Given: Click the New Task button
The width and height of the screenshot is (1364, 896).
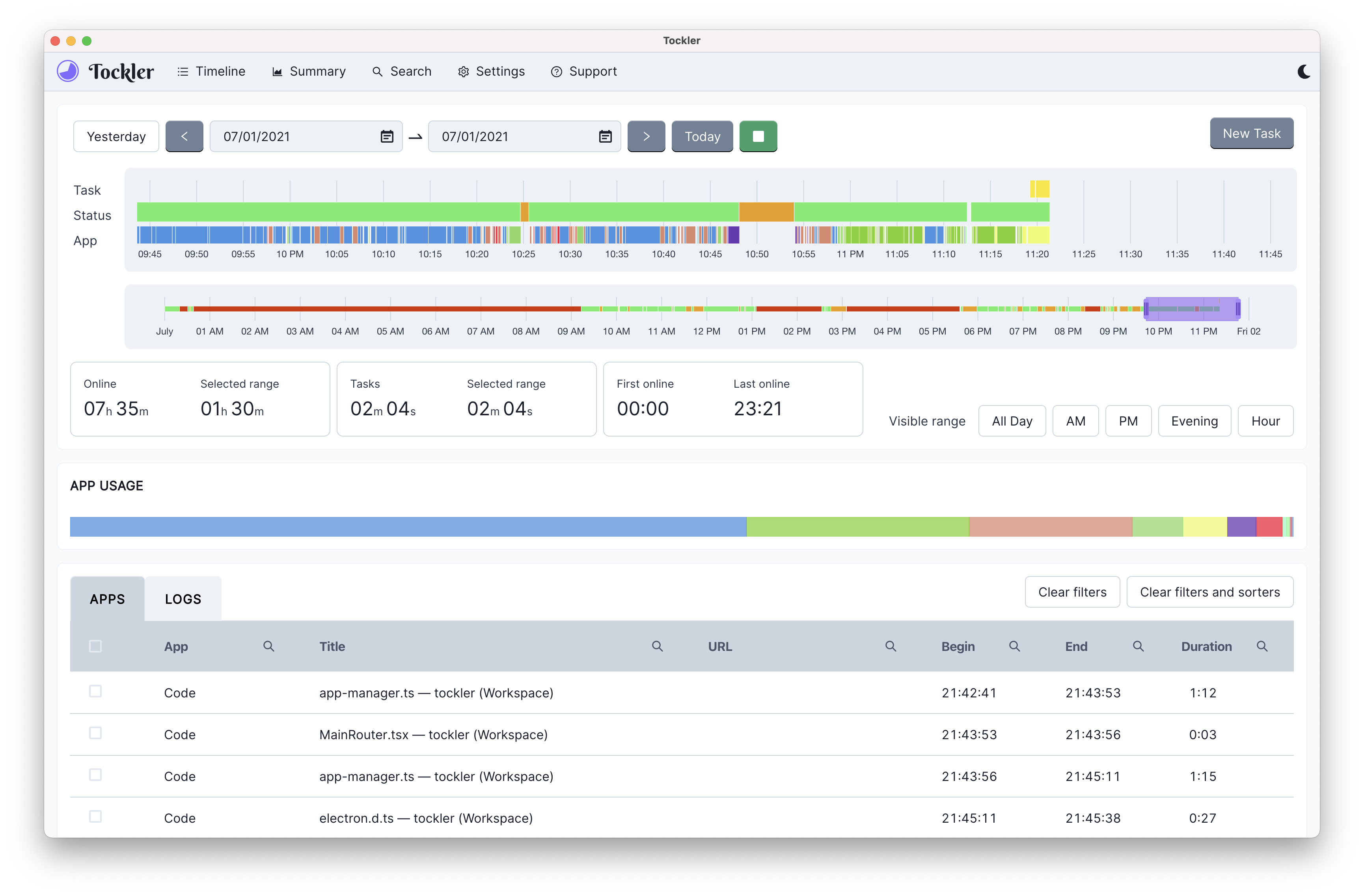Looking at the screenshot, I should click(x=1250, y=133).
